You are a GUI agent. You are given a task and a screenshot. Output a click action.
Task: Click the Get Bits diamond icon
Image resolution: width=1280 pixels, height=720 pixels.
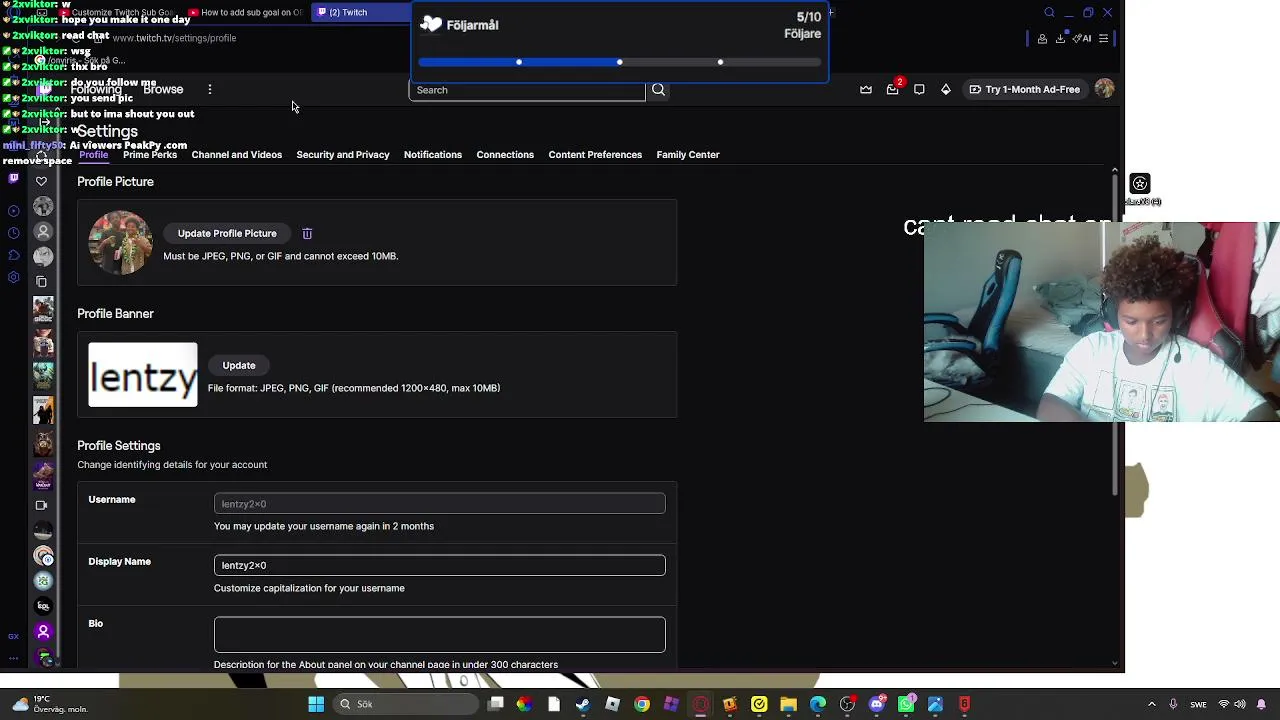point(946,90)
